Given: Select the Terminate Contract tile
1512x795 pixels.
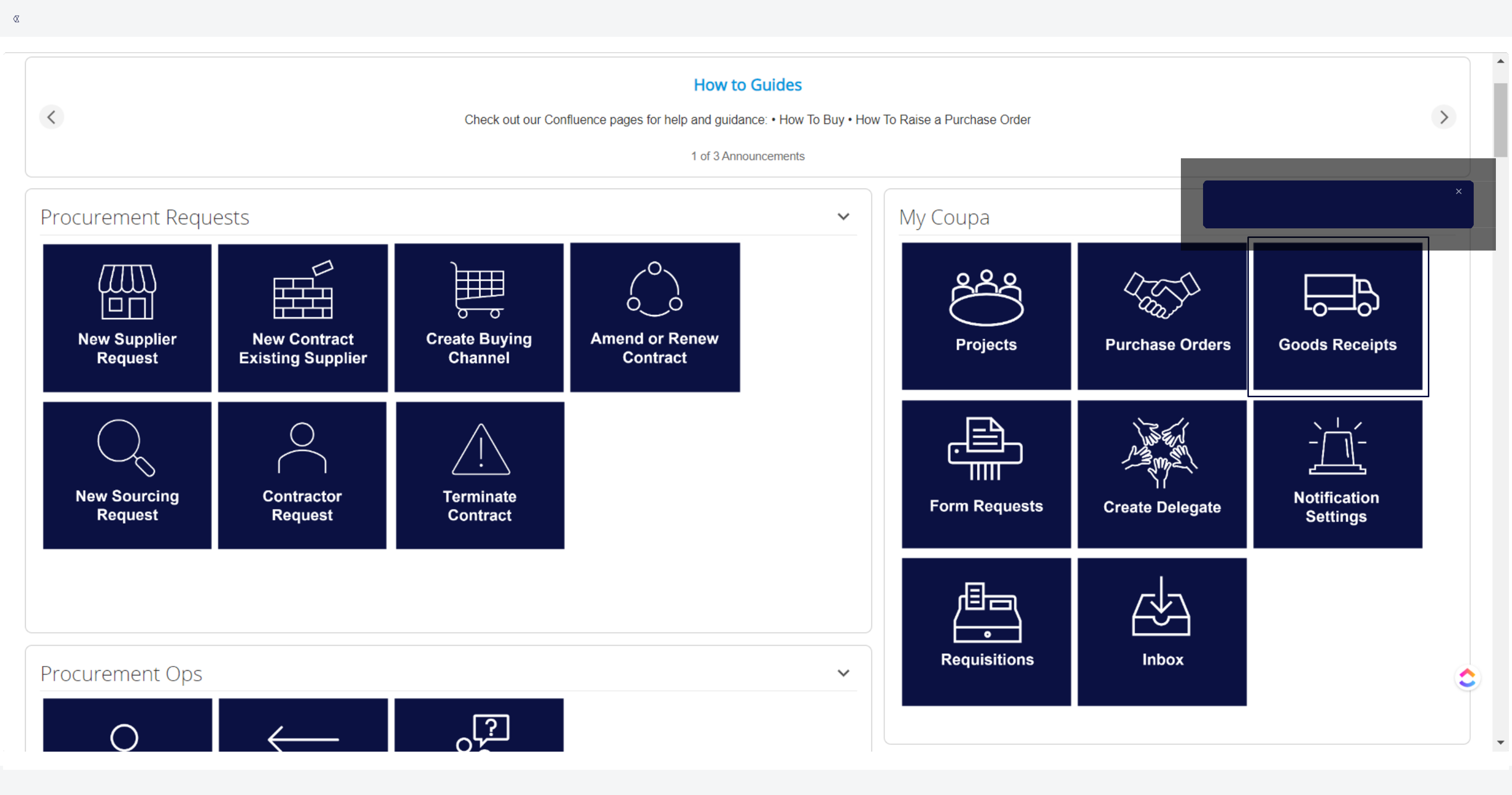Looking at the screenshot, I should (480, 475).
